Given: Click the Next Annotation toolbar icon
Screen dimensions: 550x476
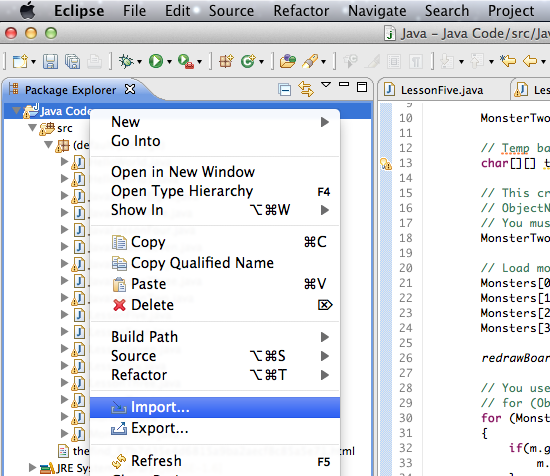Looking at the screenshot, I should [447, 62].
